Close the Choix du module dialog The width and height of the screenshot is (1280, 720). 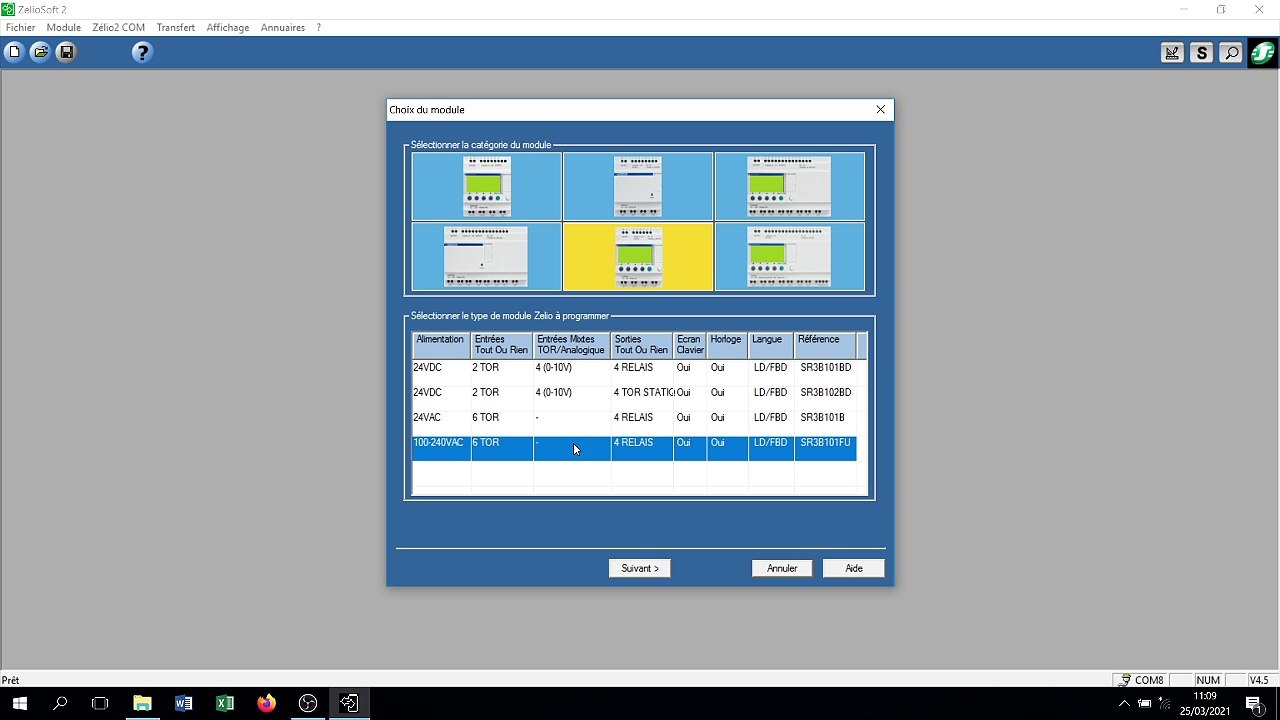[x=880, y=110]
